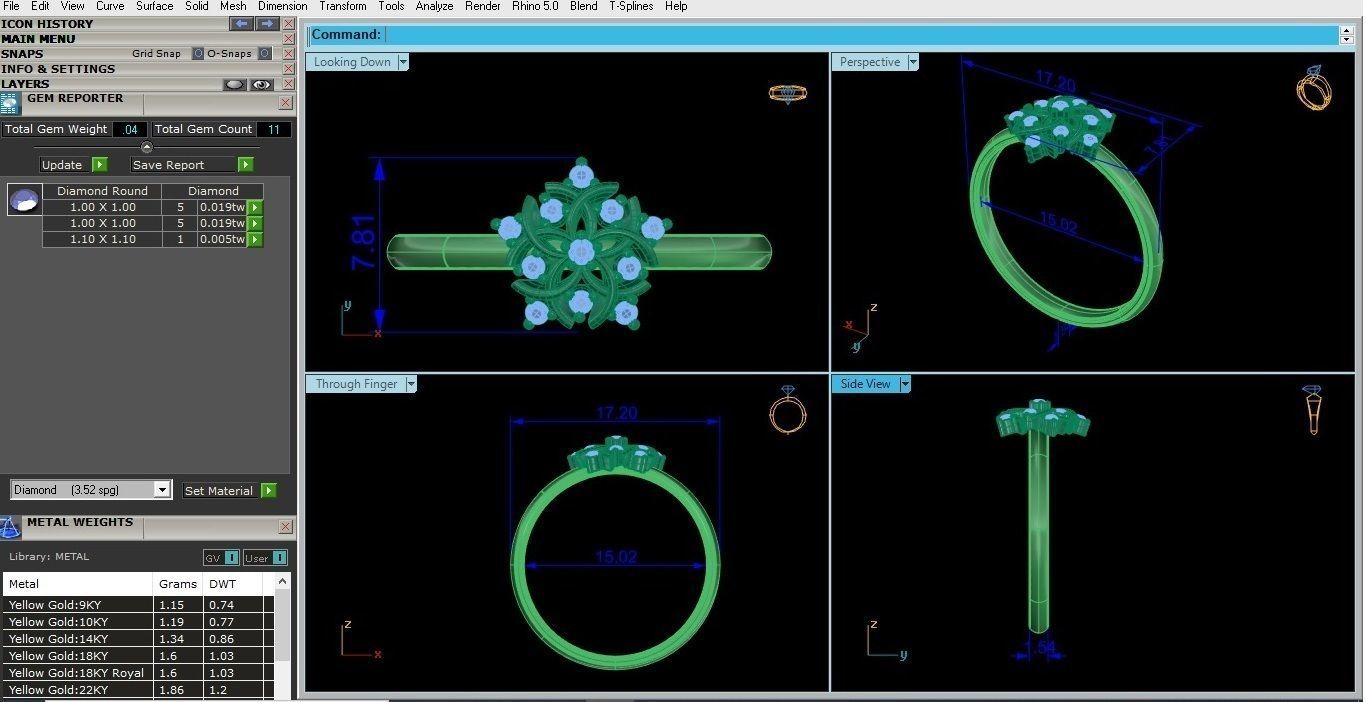Open the Dimension menu
This screenshot has width=1366, height=702.
click(283, 6)
